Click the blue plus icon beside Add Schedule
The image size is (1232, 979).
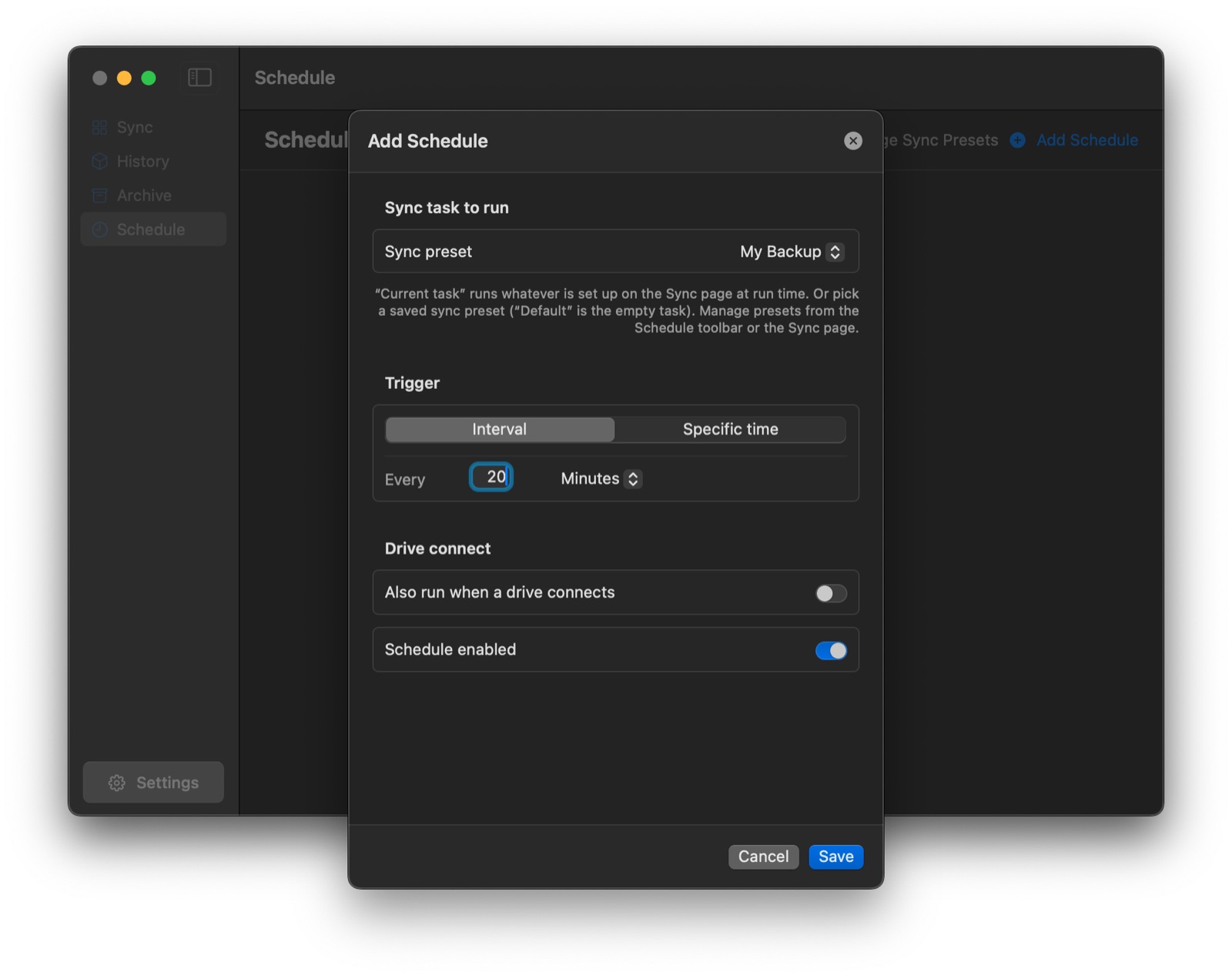[1018, 140]
